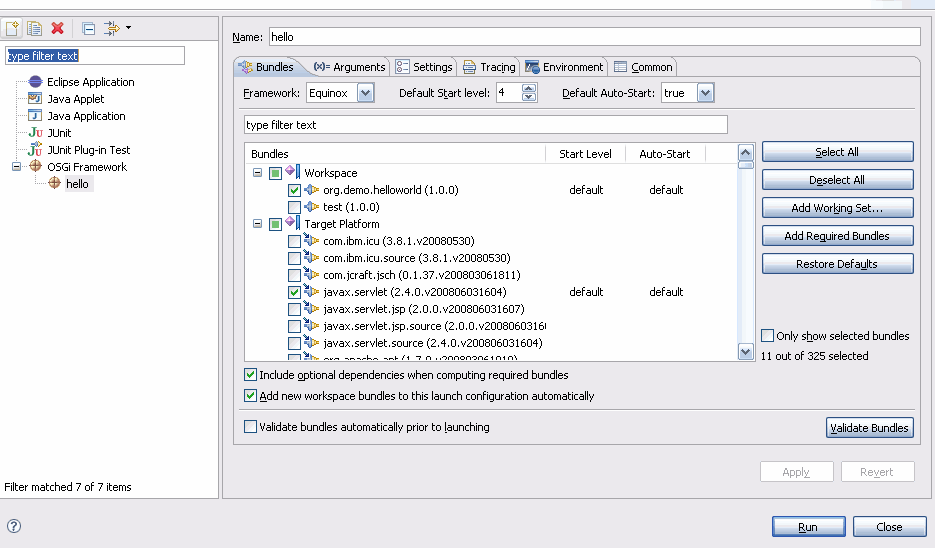Open the Settings tab

coord(424,67)
